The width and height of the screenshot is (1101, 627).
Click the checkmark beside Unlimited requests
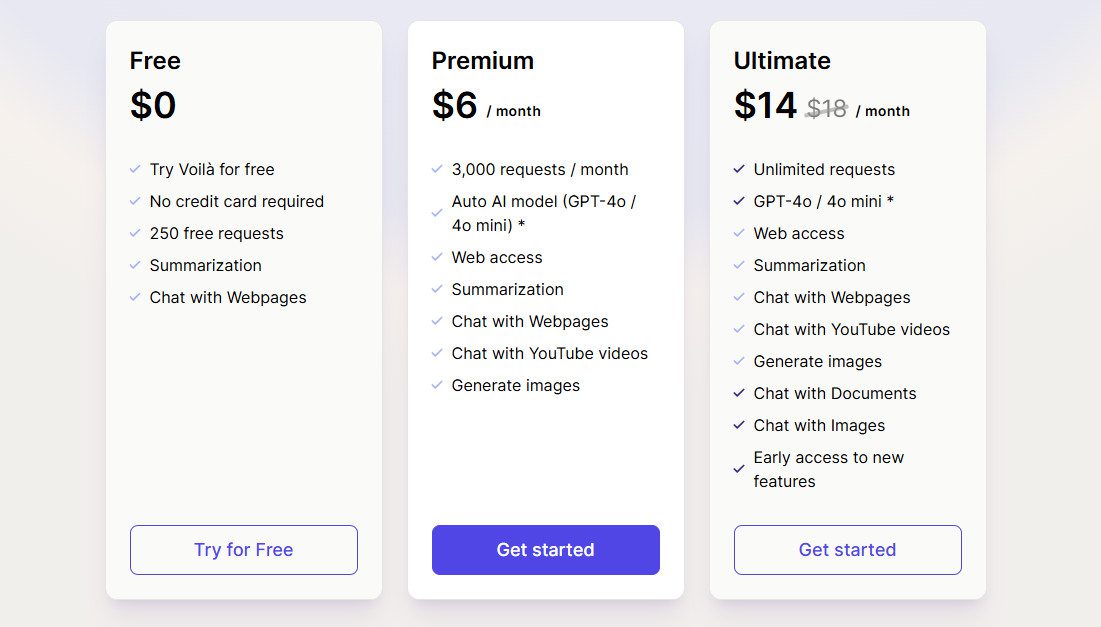point(739,169)
